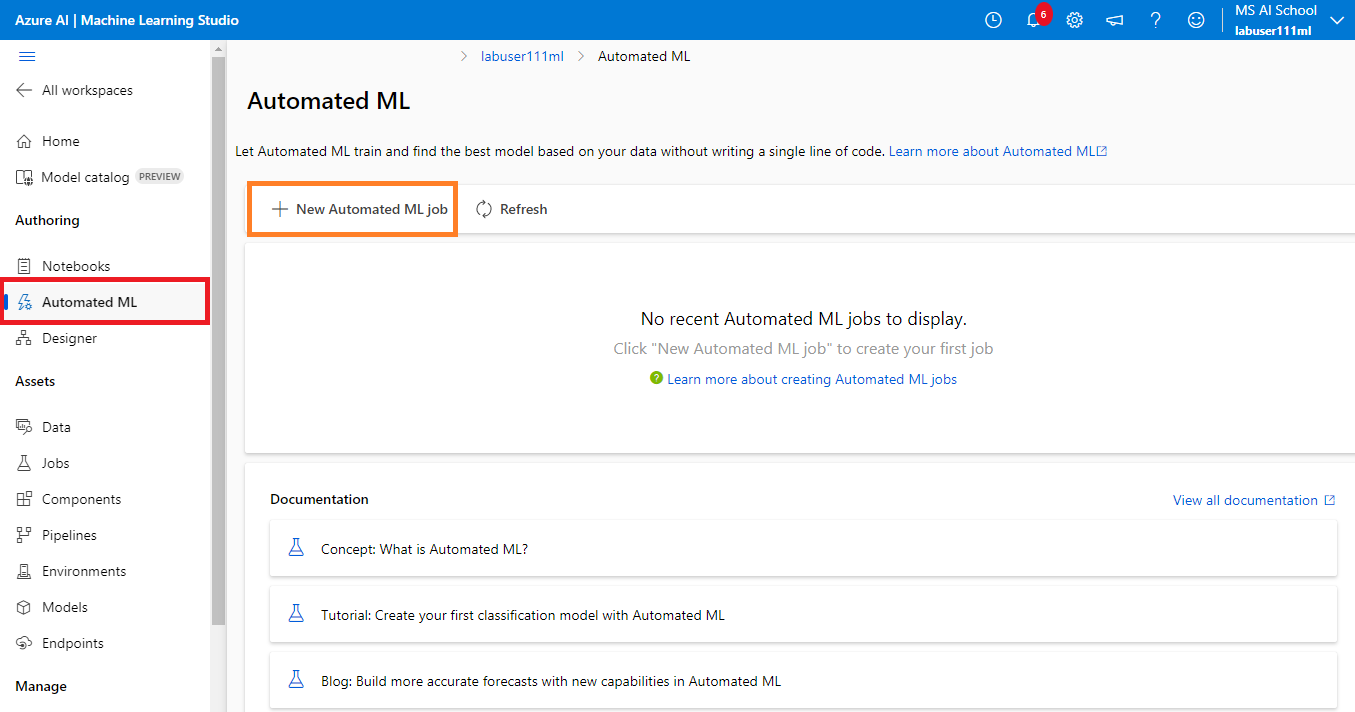The height and width of the screenshot is (712, 1355).
Task: Click the green help icon beside Learn more
Action: (656, 378)
